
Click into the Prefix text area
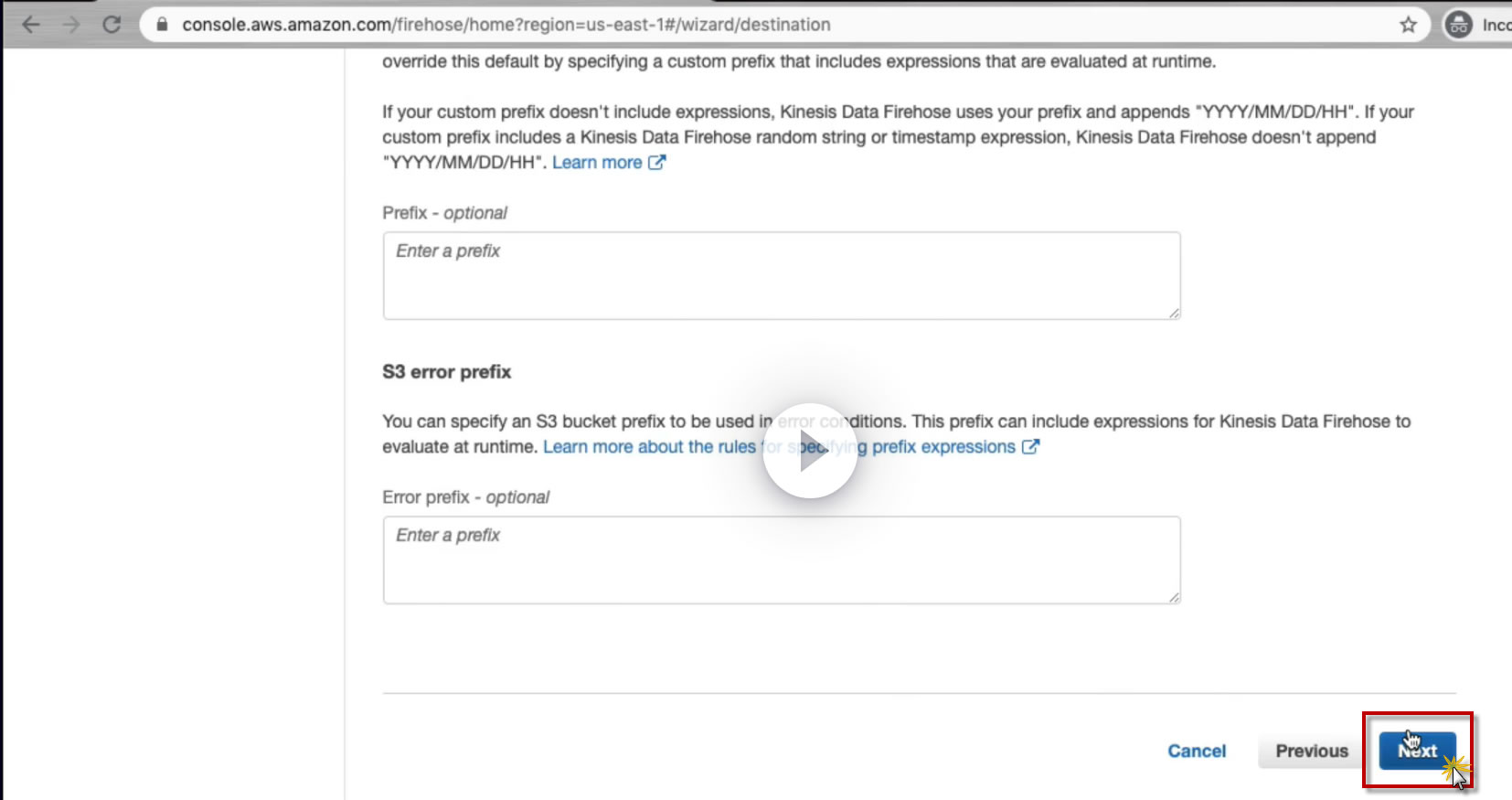coord(781,275)
